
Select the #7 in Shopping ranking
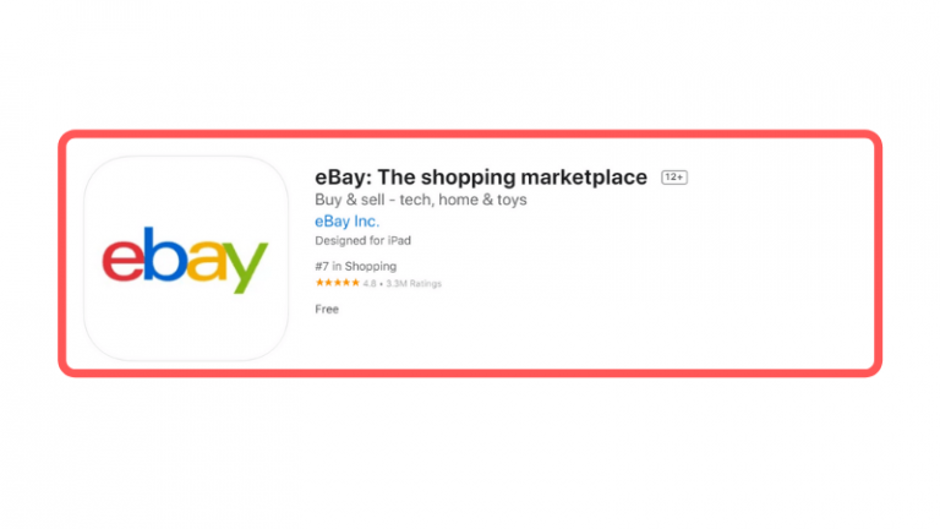355,266
